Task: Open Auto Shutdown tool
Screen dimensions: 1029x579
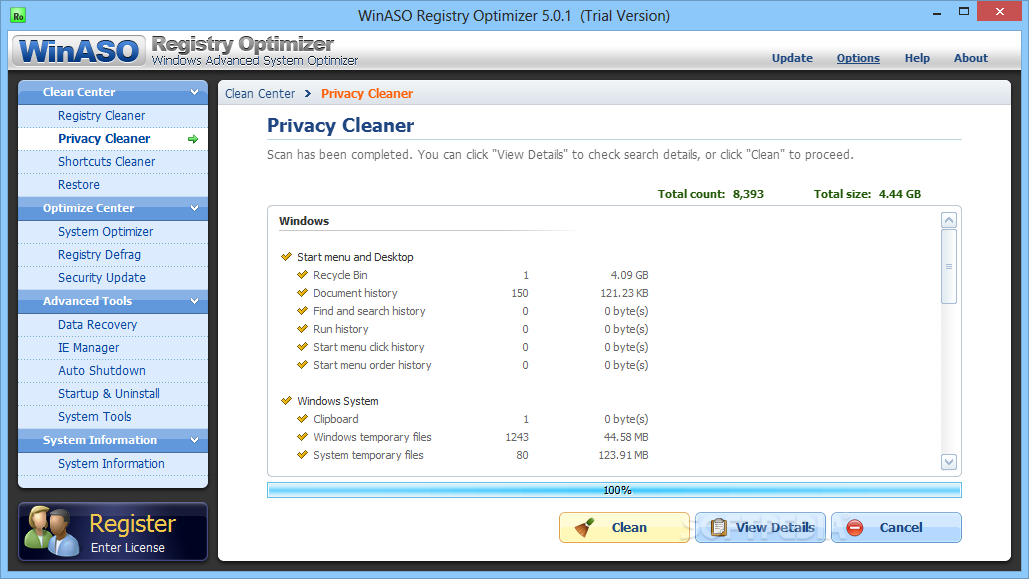Action: coord(113,370)
